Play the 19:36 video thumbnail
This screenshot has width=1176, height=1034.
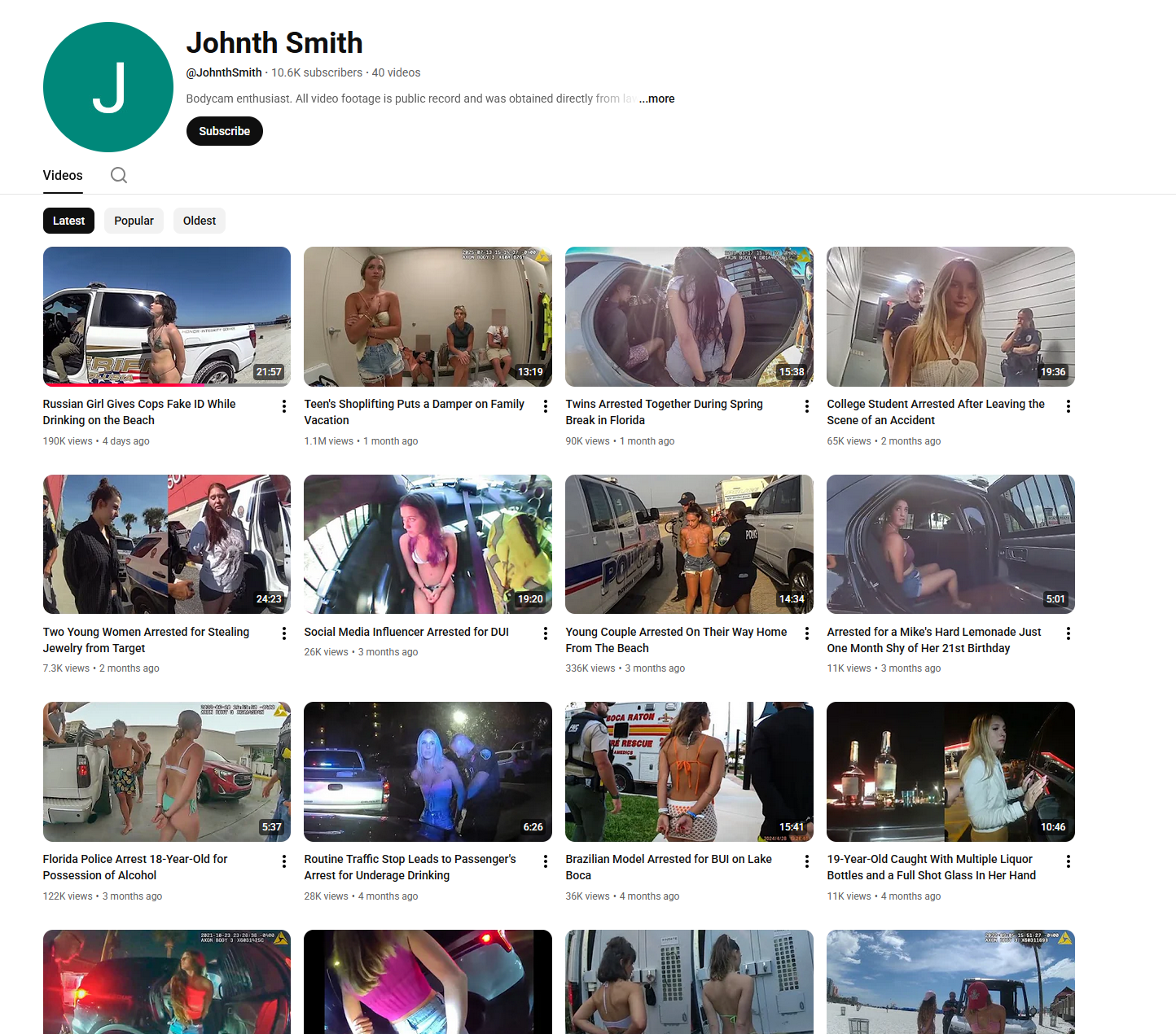tap(951, 317)
